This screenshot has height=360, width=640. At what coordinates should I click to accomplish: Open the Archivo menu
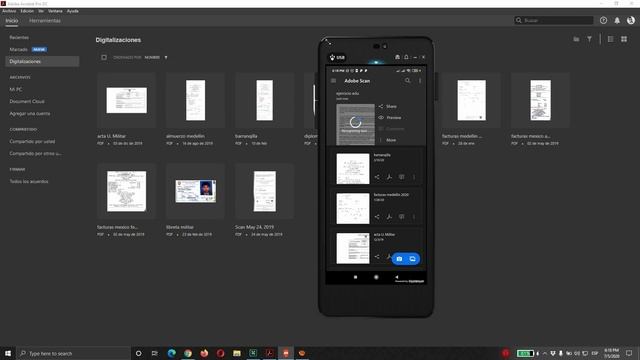(9, 11)
